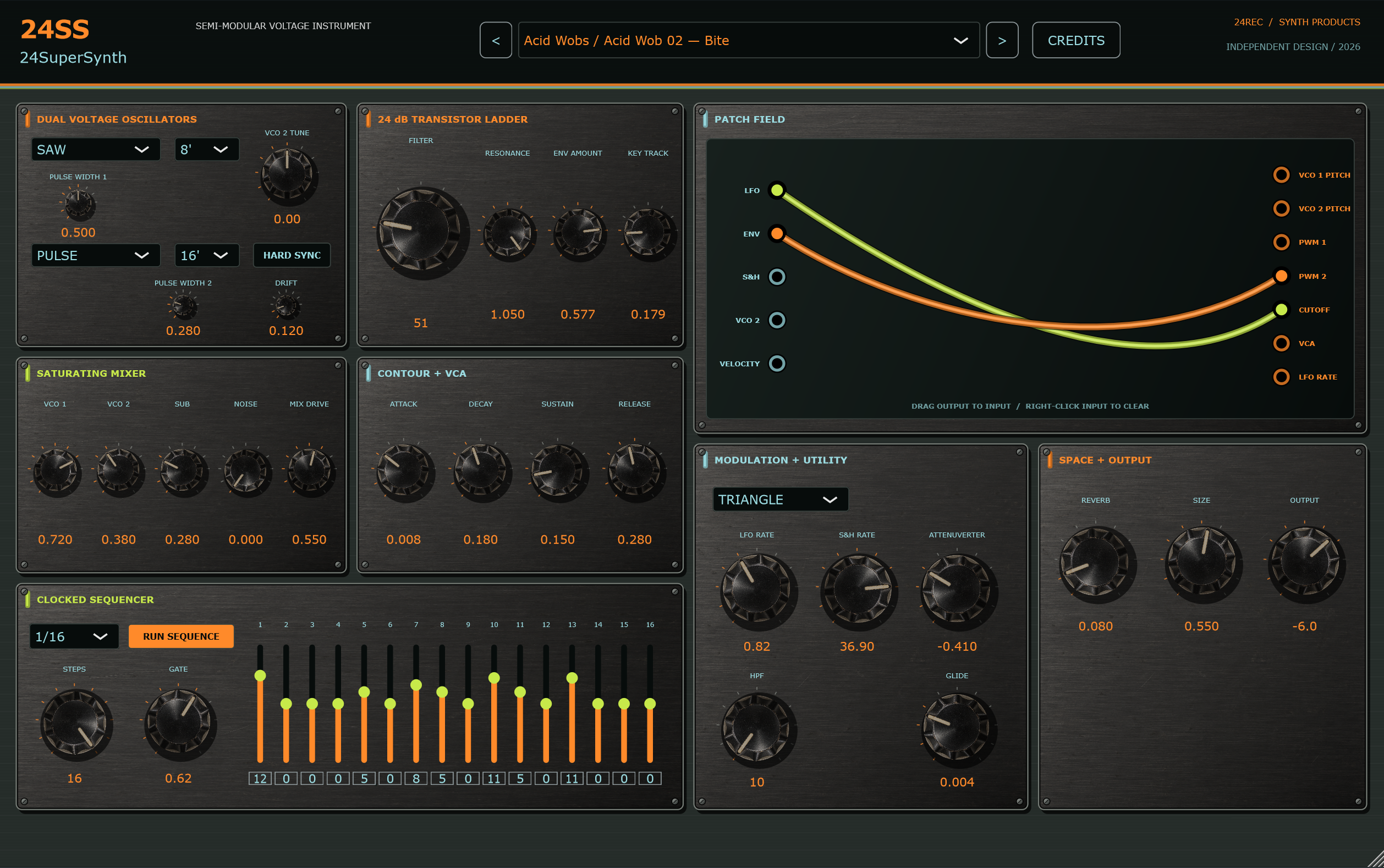Click the PWM 2 input jack
Image resolution: width=1384 pixels, height=868 pixels.
coord(1281,276)
